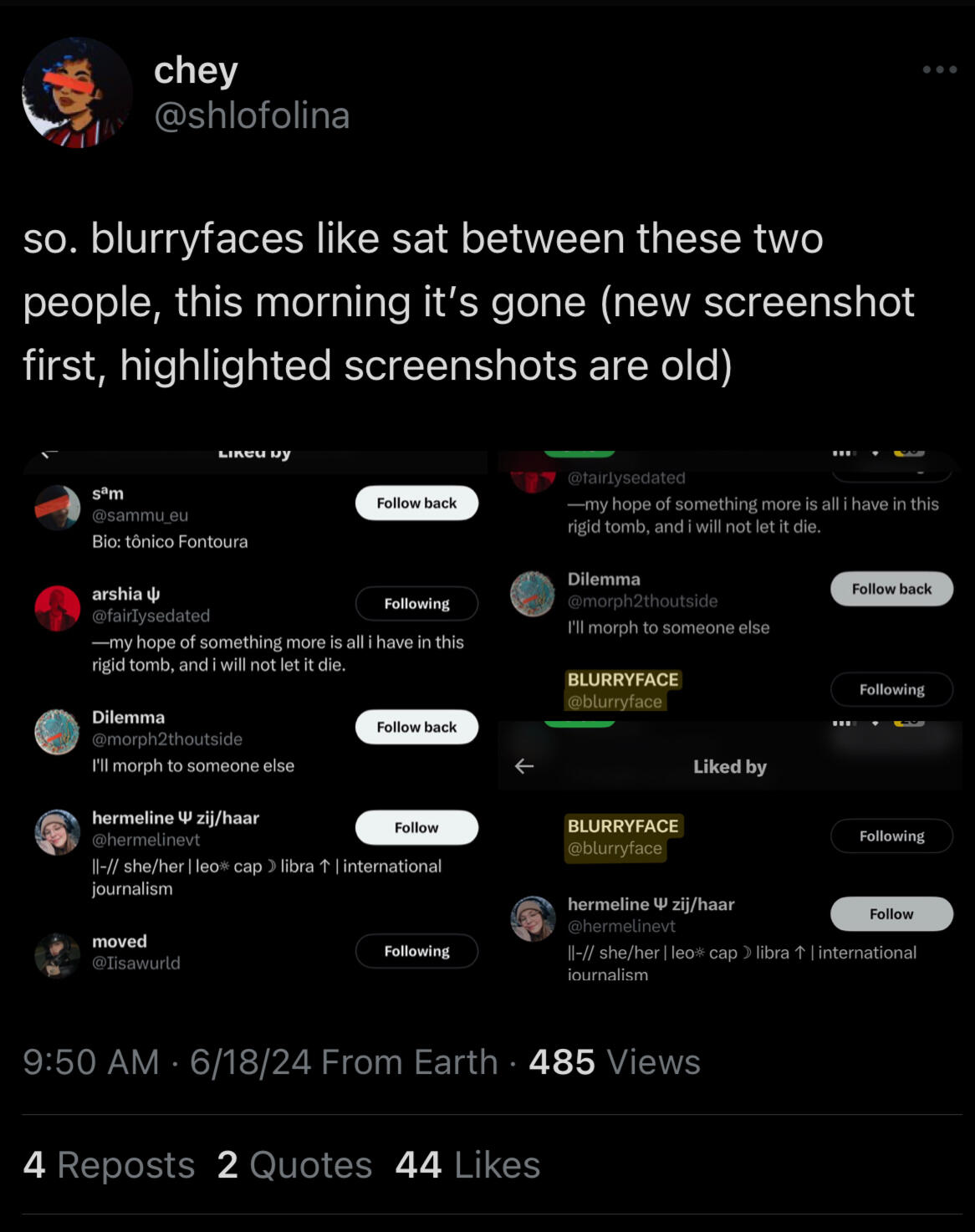The height and width of the screenshot is (1232, 975).
Task: Open the three-dot more options menu
Action: click(940, 69)
